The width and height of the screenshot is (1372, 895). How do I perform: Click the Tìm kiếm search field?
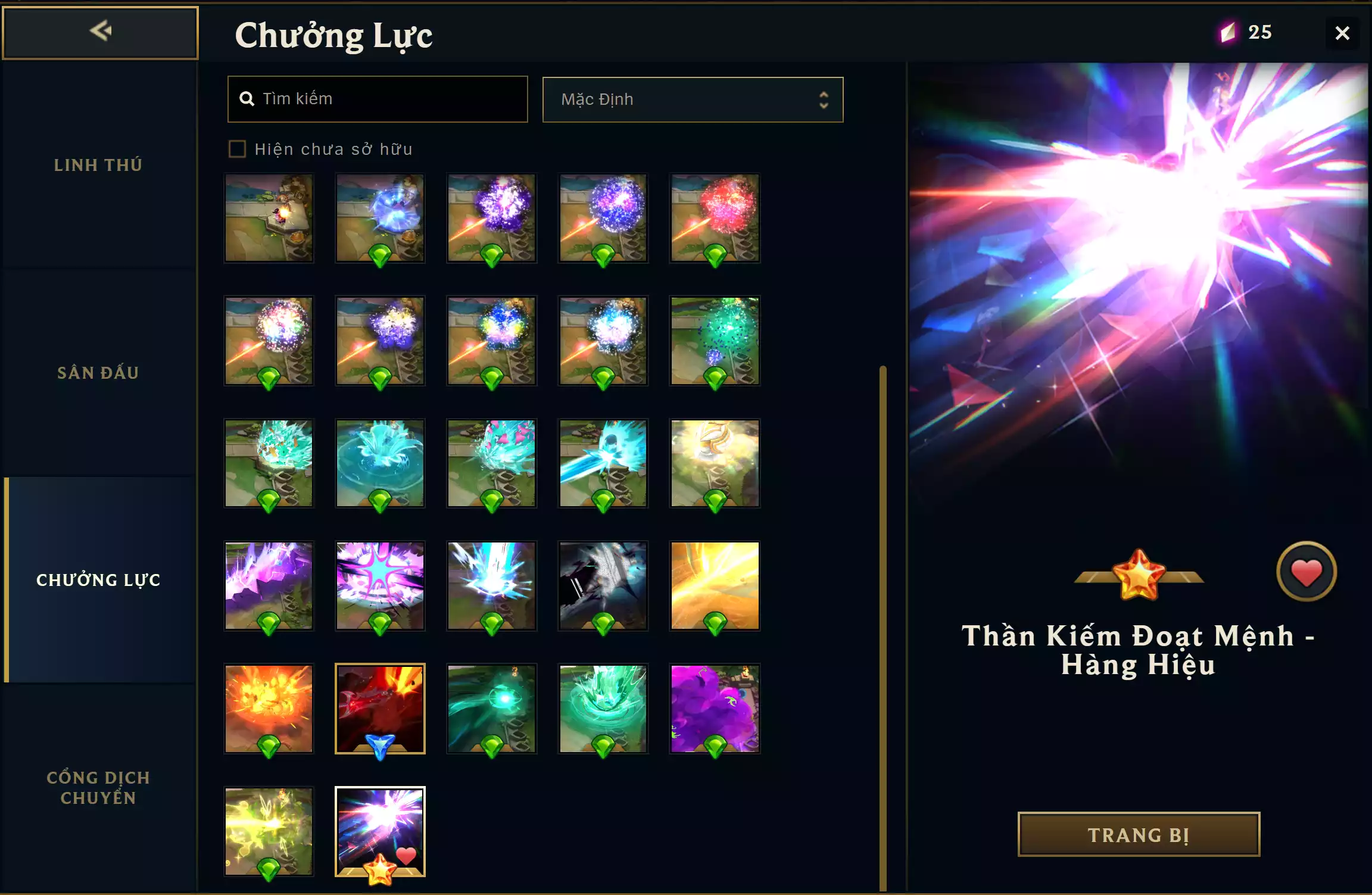point(378,99)
